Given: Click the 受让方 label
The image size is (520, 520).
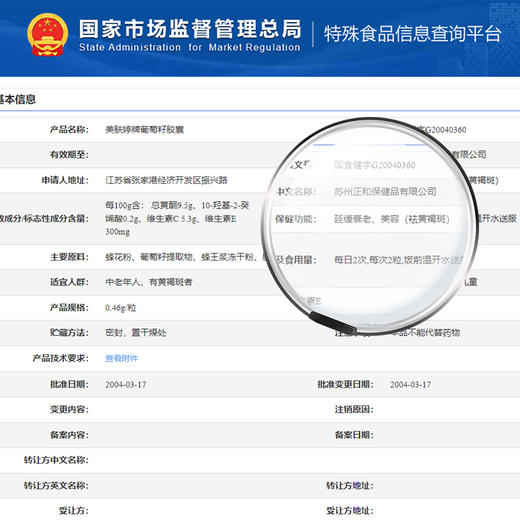Looking at the screenshot, I should click(x=74, y=511).
